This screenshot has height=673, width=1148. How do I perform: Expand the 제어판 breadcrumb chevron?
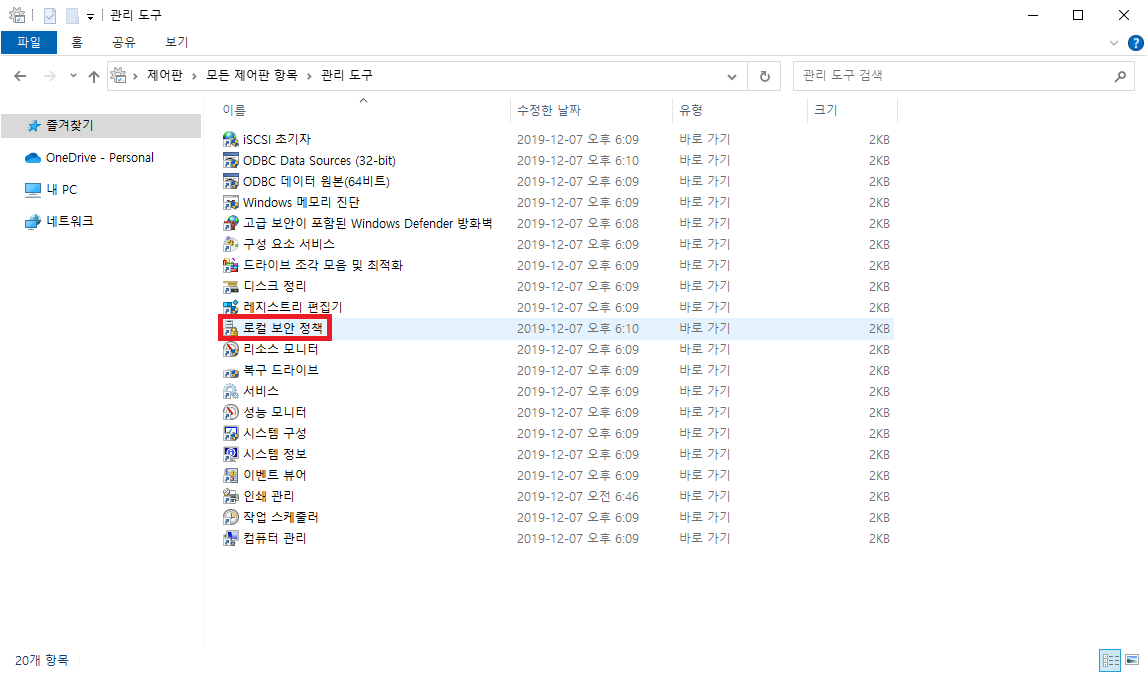click(194, 75)
